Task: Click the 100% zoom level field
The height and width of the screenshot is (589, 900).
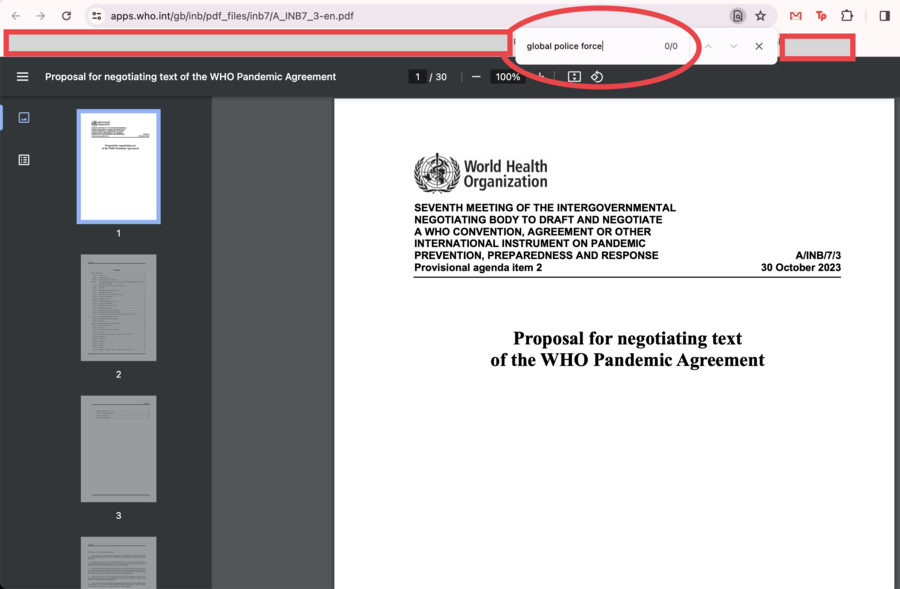Action: pos(507,77)
